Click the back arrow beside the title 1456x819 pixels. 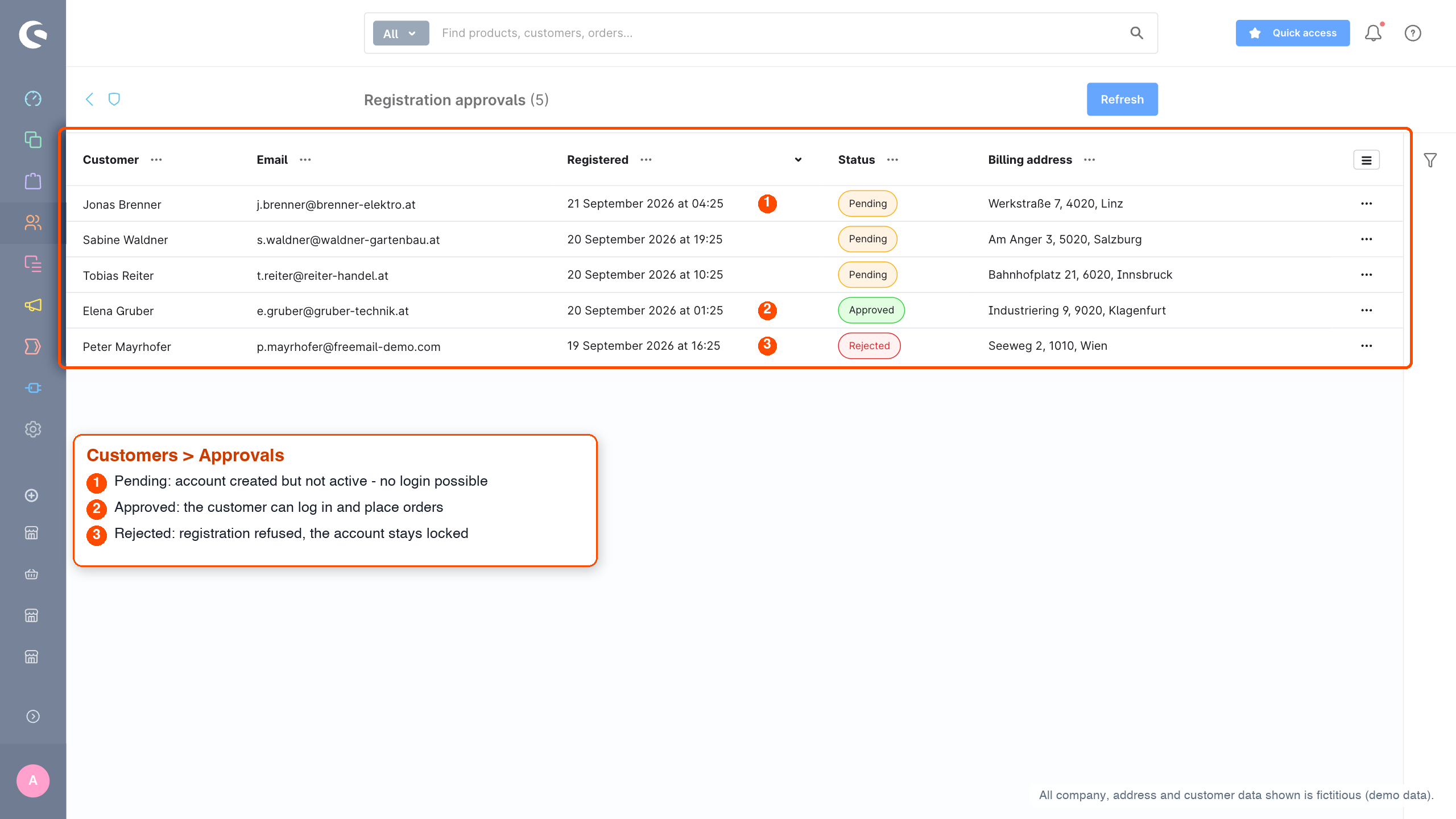[89, 99]
